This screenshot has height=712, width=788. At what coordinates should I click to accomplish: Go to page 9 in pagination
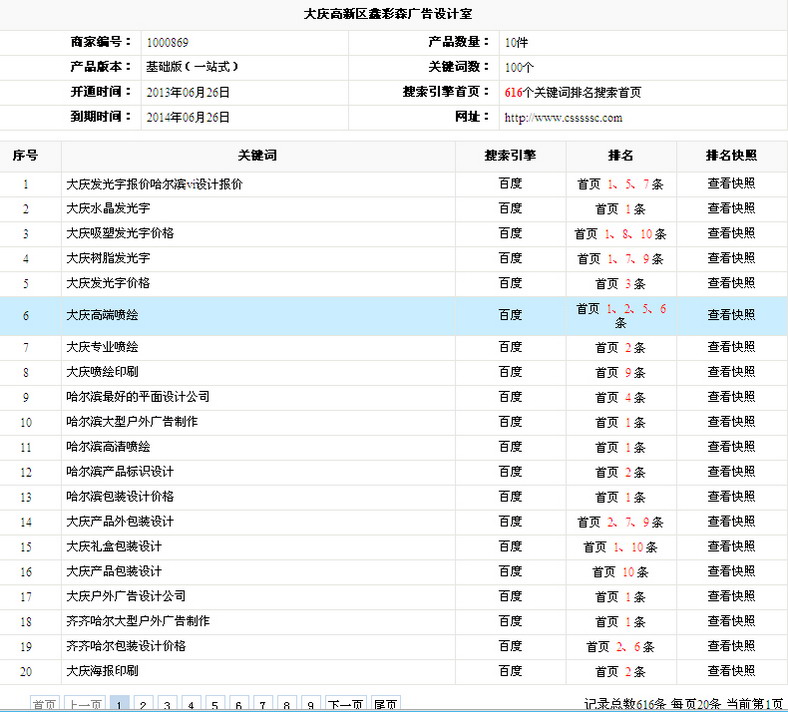coord(311,704)
